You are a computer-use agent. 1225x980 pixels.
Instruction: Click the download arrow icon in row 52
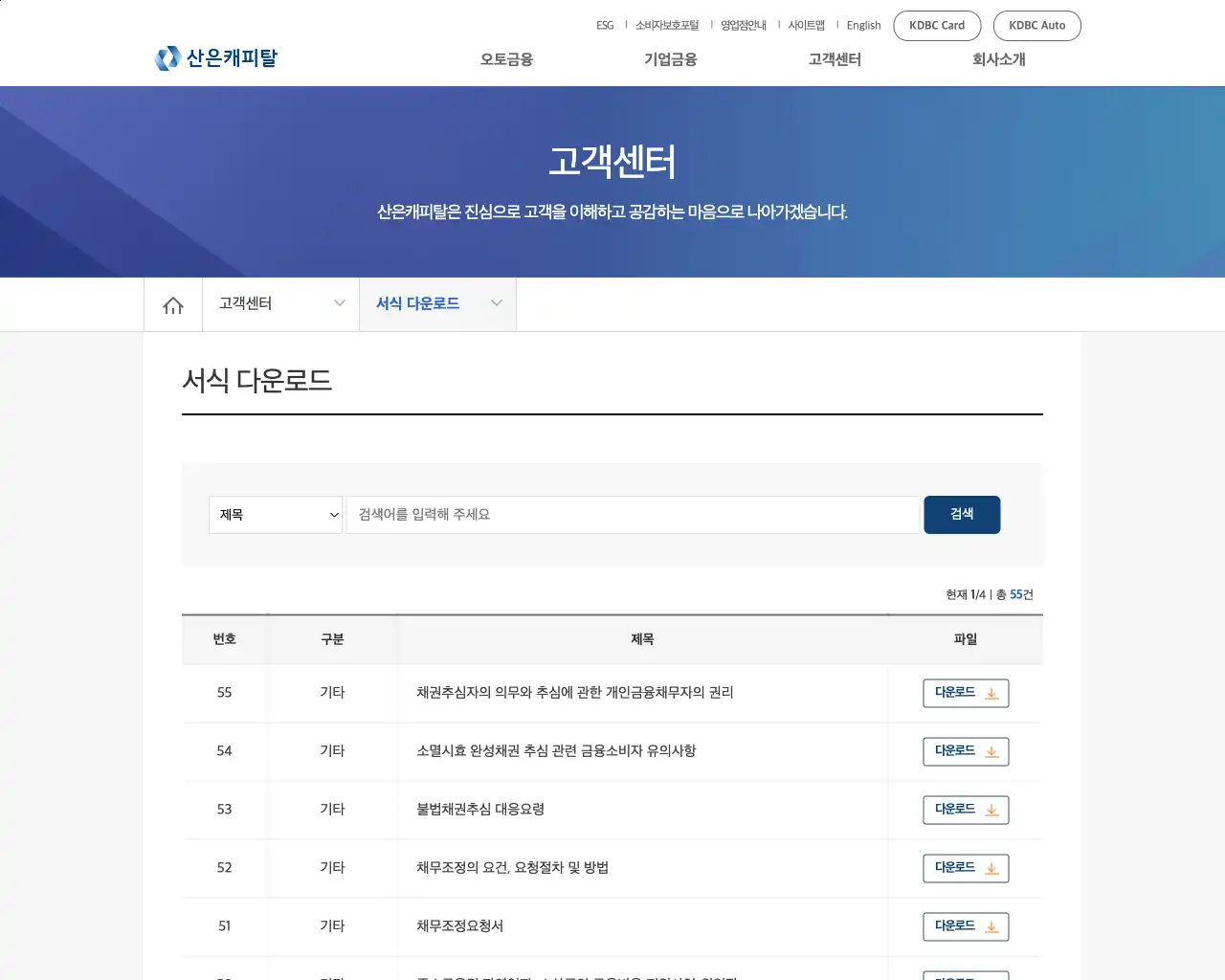pyautogui.click(x=992, y=868)
